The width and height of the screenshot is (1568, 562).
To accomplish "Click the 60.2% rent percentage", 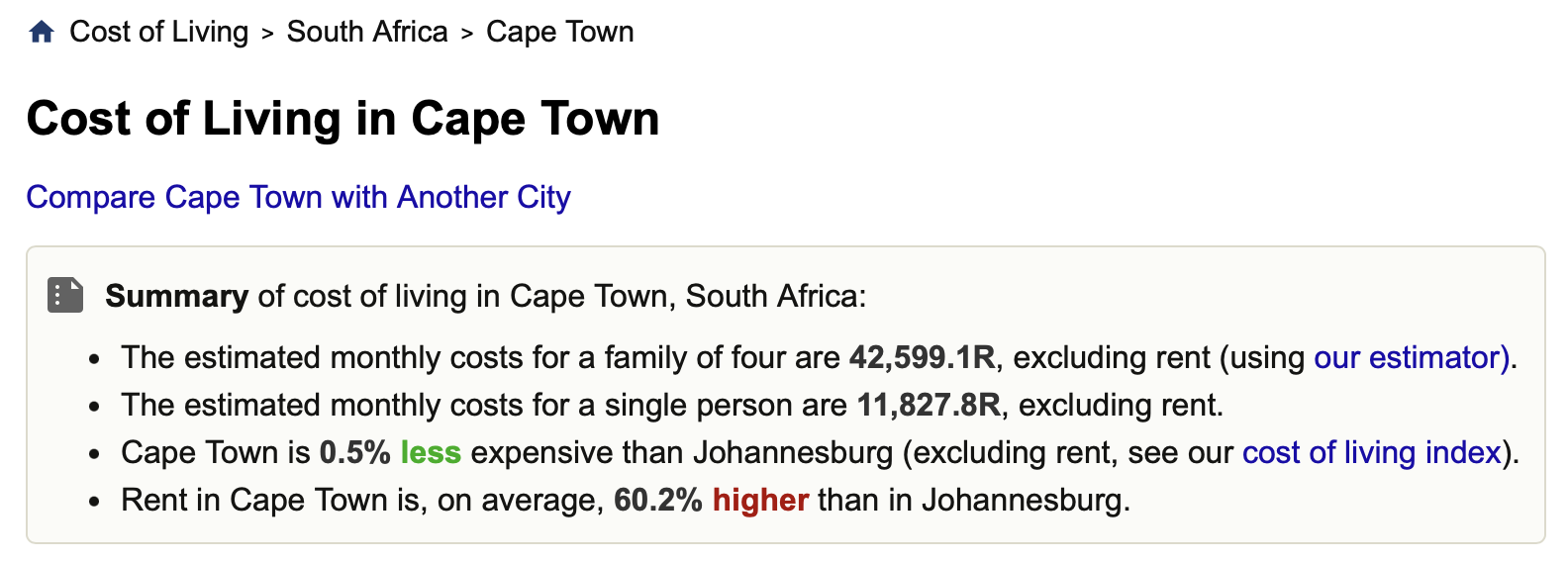I will (657, 500).
